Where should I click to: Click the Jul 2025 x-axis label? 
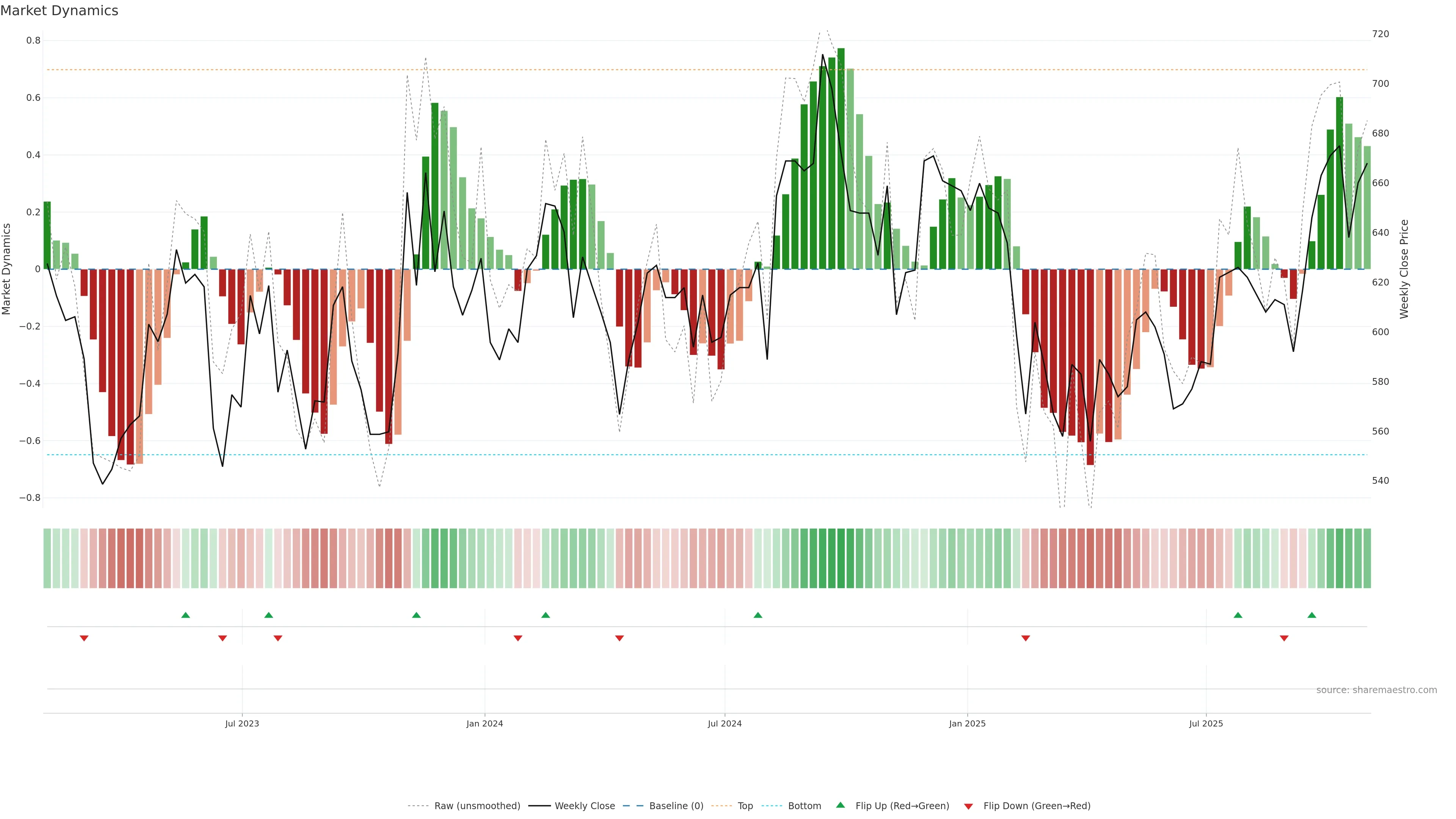click(1206, 723)
